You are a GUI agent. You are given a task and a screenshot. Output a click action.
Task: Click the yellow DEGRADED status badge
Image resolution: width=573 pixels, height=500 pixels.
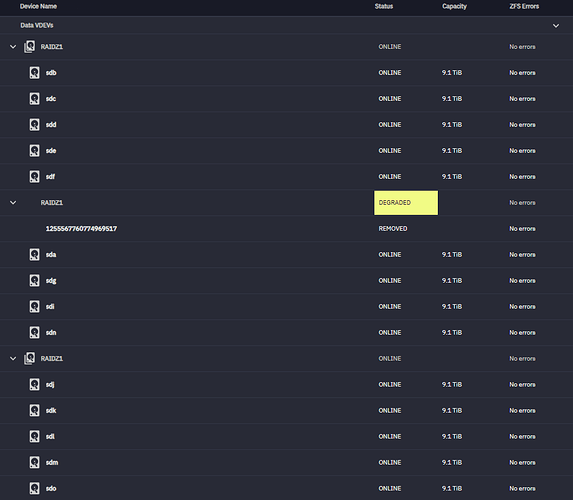pos(406,203)
